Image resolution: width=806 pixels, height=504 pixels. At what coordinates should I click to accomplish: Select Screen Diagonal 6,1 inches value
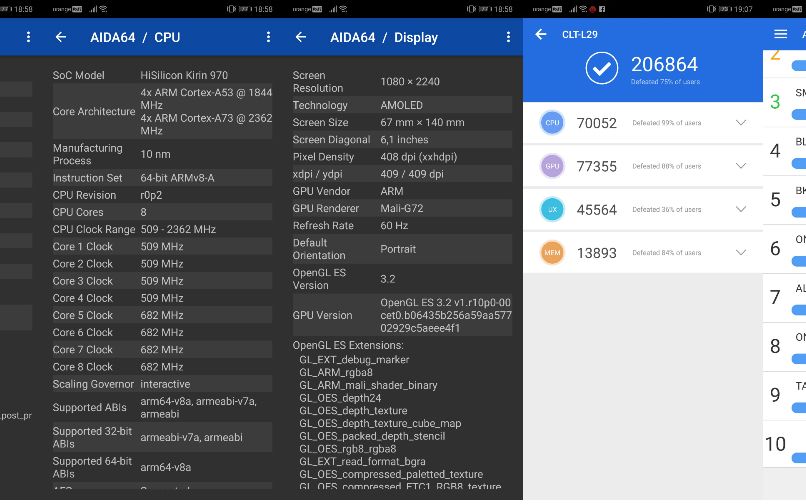click(404, 140)
